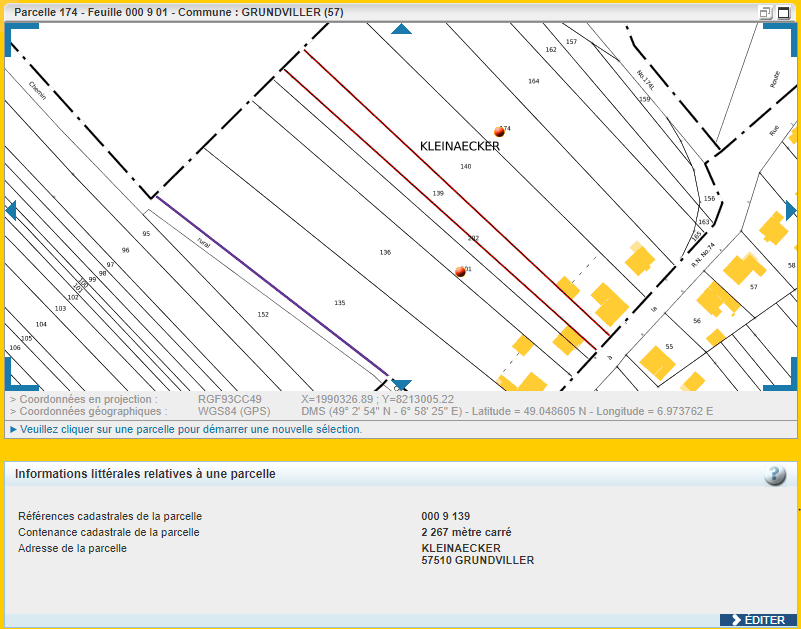This screenshot has width=801, height=629.
Task: Pan the map east with right arrow
Action: [x=790, y=210]
